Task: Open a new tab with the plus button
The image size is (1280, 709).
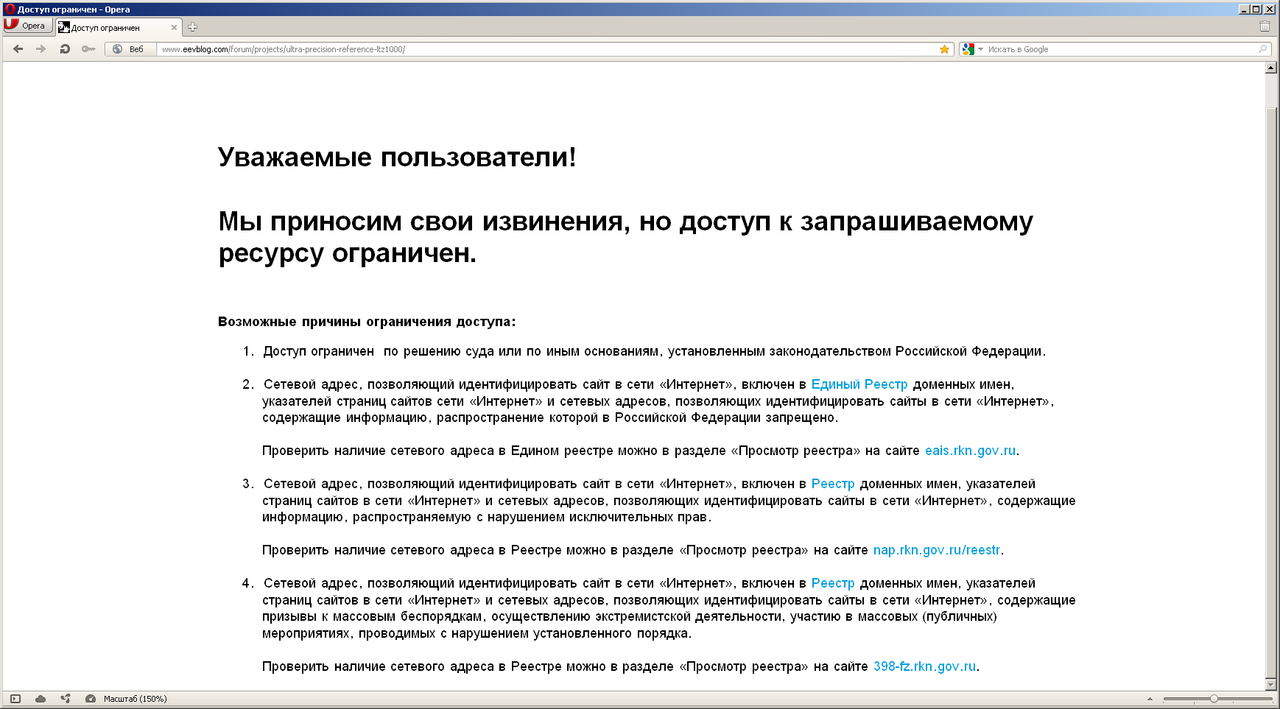Action: (193, 27)
